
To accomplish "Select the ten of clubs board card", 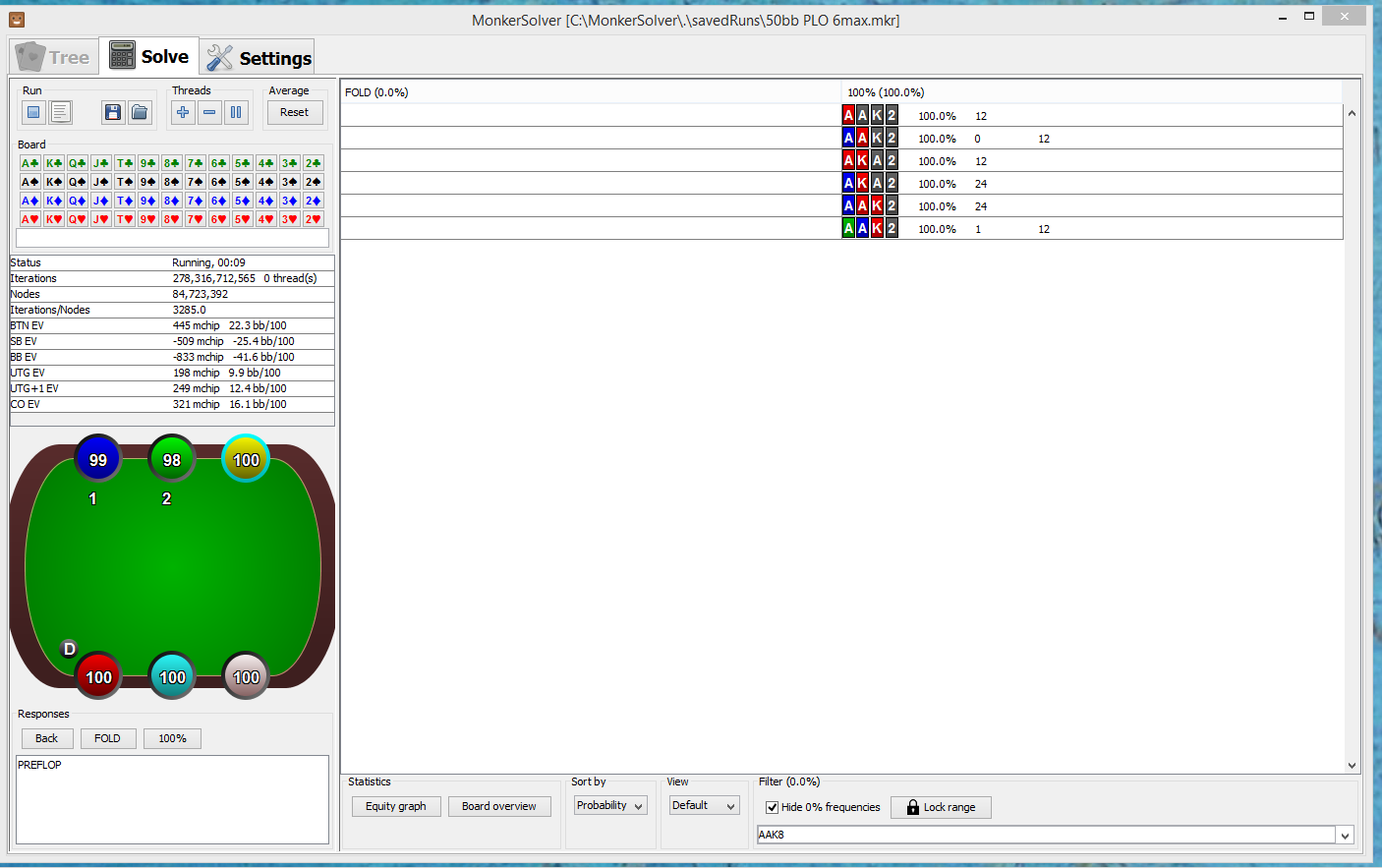I will 125,163.
